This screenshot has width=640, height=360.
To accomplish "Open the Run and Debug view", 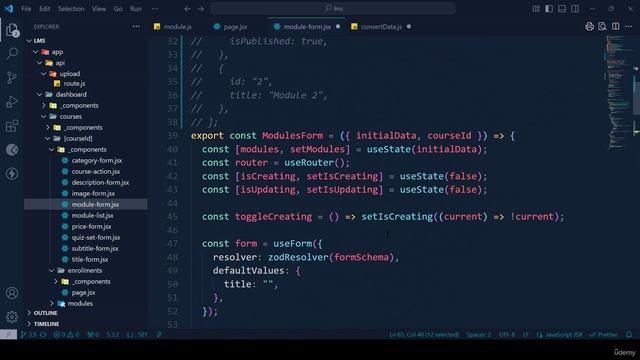I will 12,102.
